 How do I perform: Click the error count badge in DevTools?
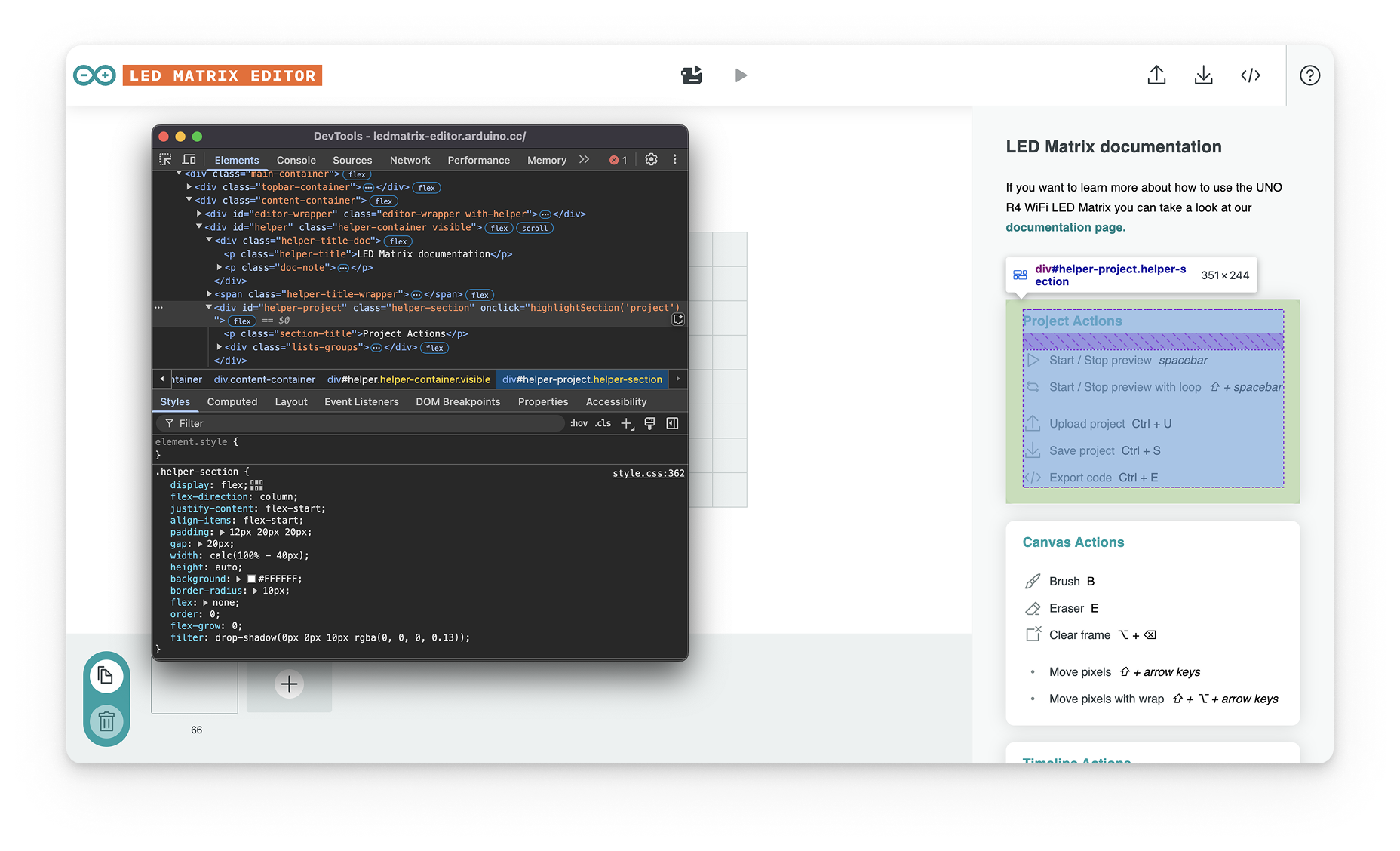[x=619, y=160]
